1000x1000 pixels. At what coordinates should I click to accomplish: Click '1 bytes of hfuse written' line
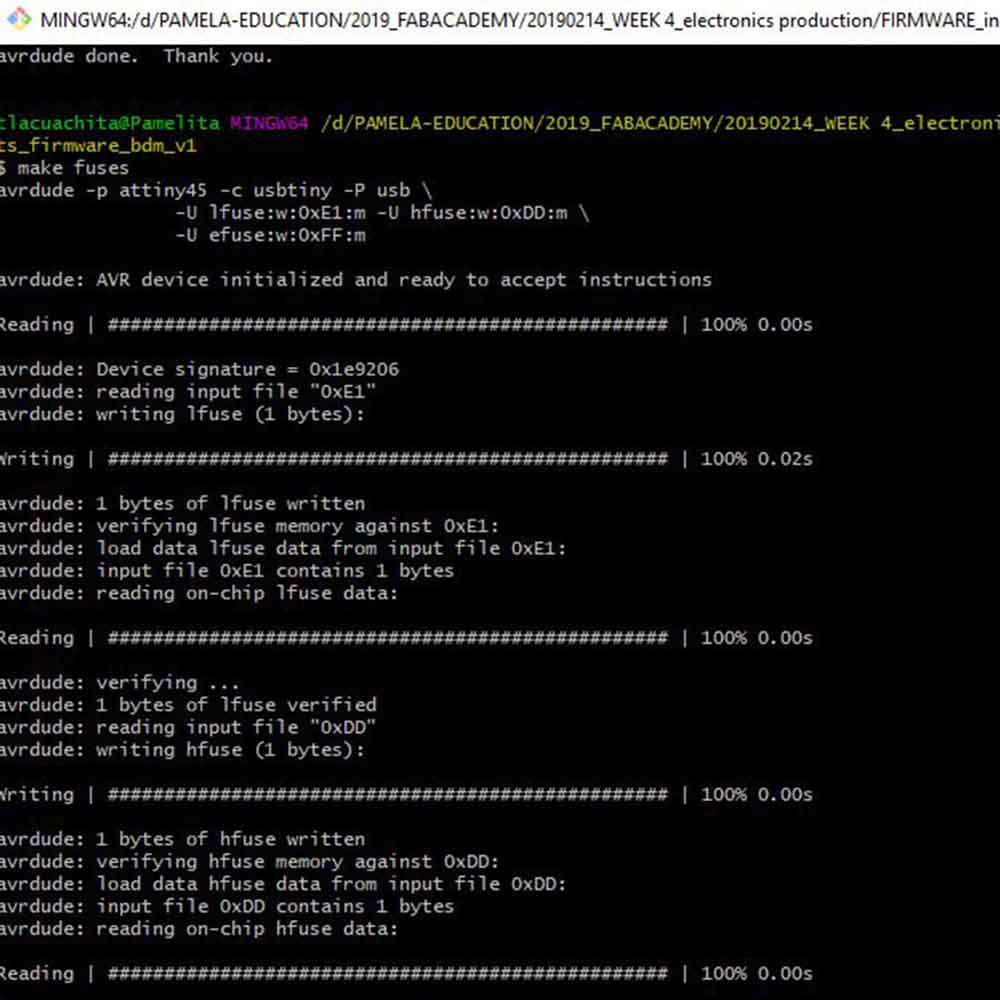coord(182,839)
